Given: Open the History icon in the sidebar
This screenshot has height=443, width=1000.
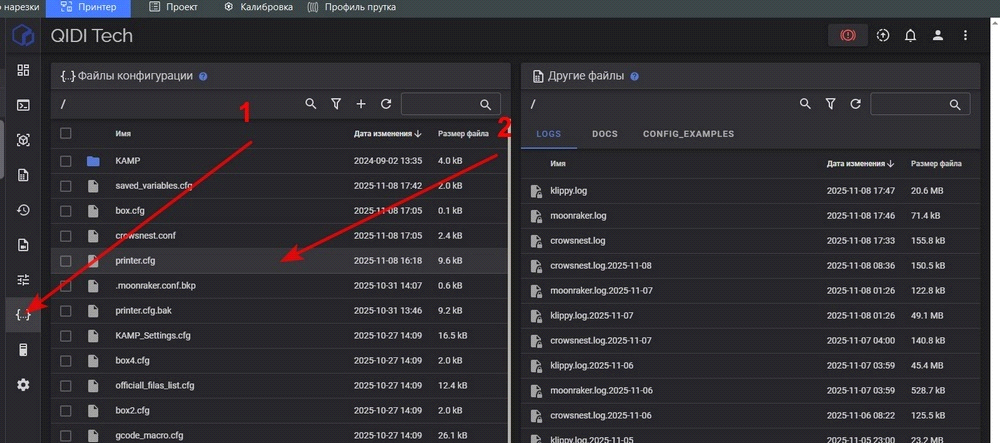Looking at the screenshot, I should point(23,210).
